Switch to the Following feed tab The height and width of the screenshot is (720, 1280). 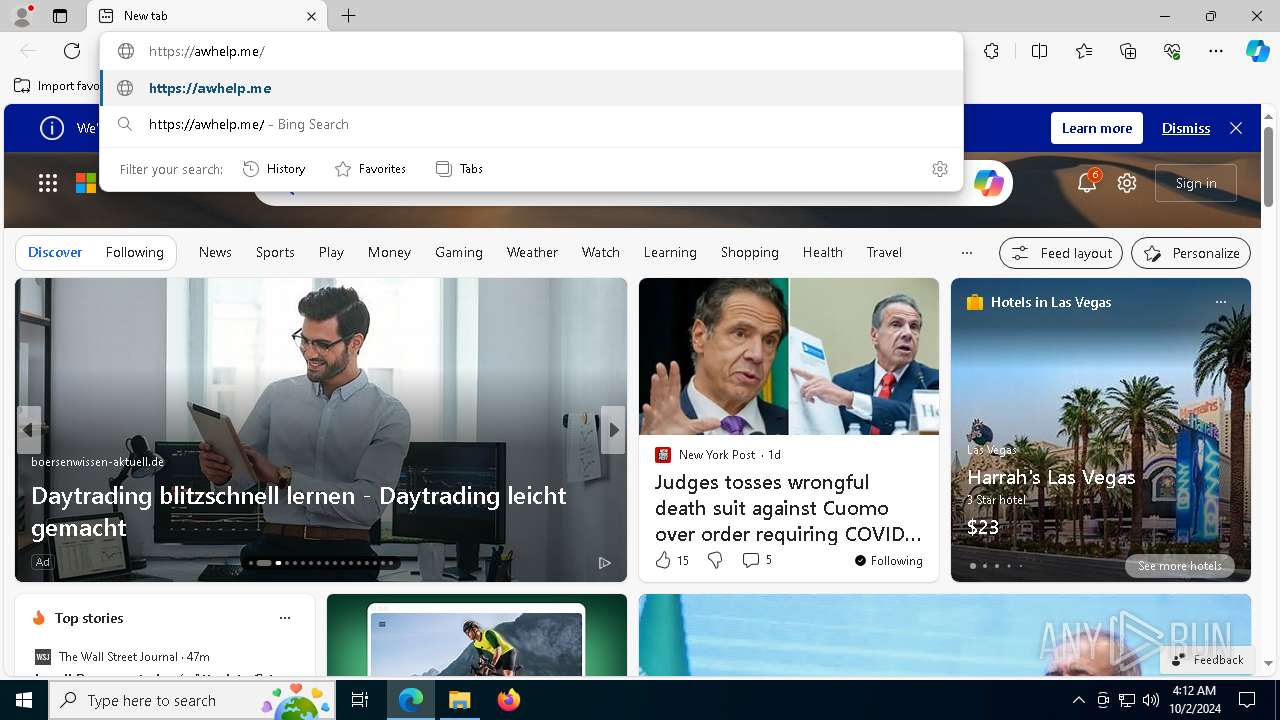[x=134, y=252]
